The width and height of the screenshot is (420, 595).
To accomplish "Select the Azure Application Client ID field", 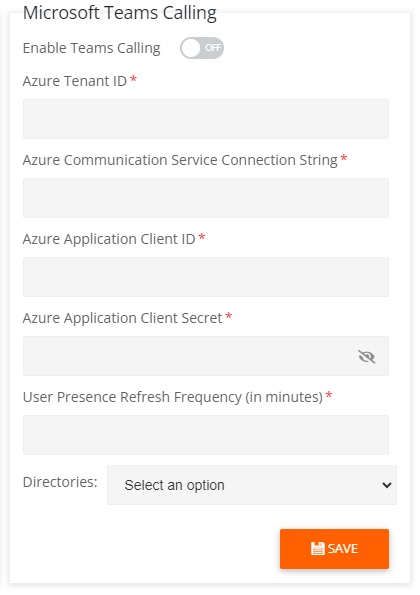I will pyautogui.click(x=206, y=277).
